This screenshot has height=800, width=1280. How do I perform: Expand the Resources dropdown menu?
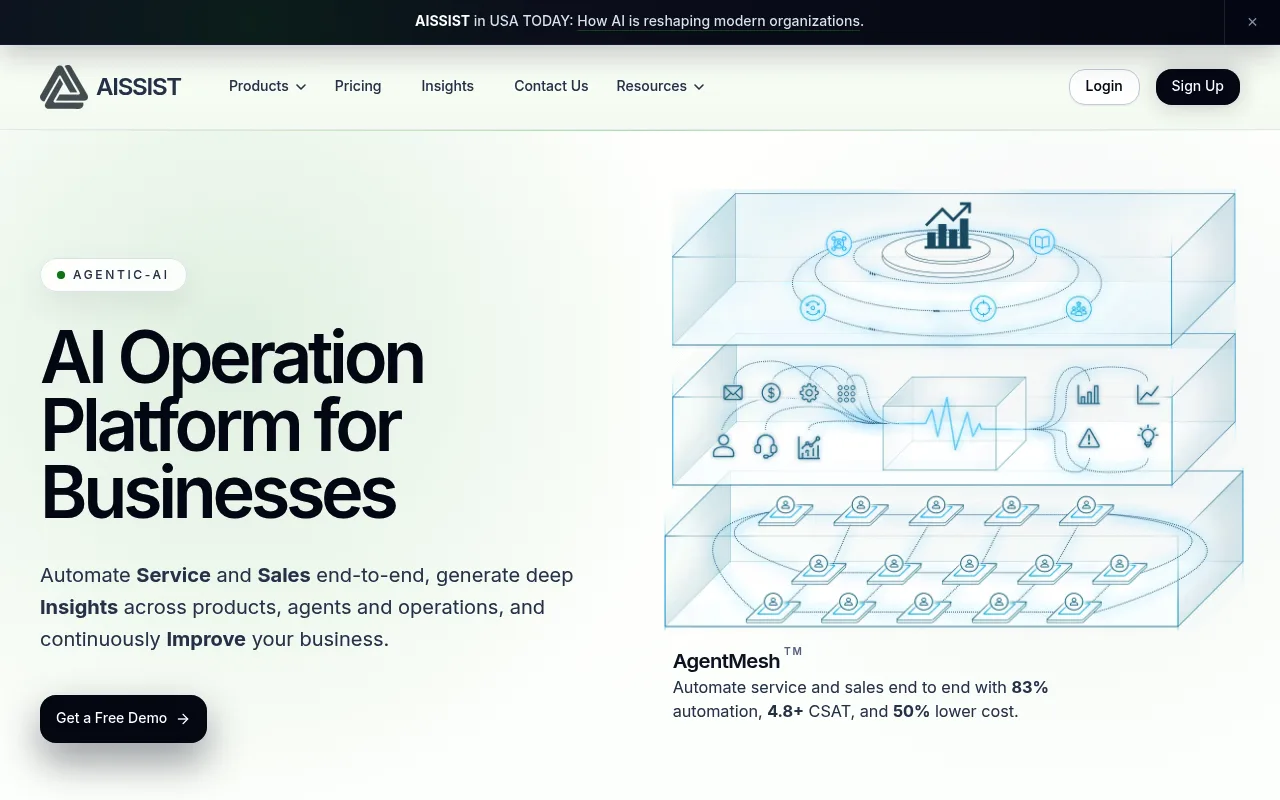(x=660, y=86)
